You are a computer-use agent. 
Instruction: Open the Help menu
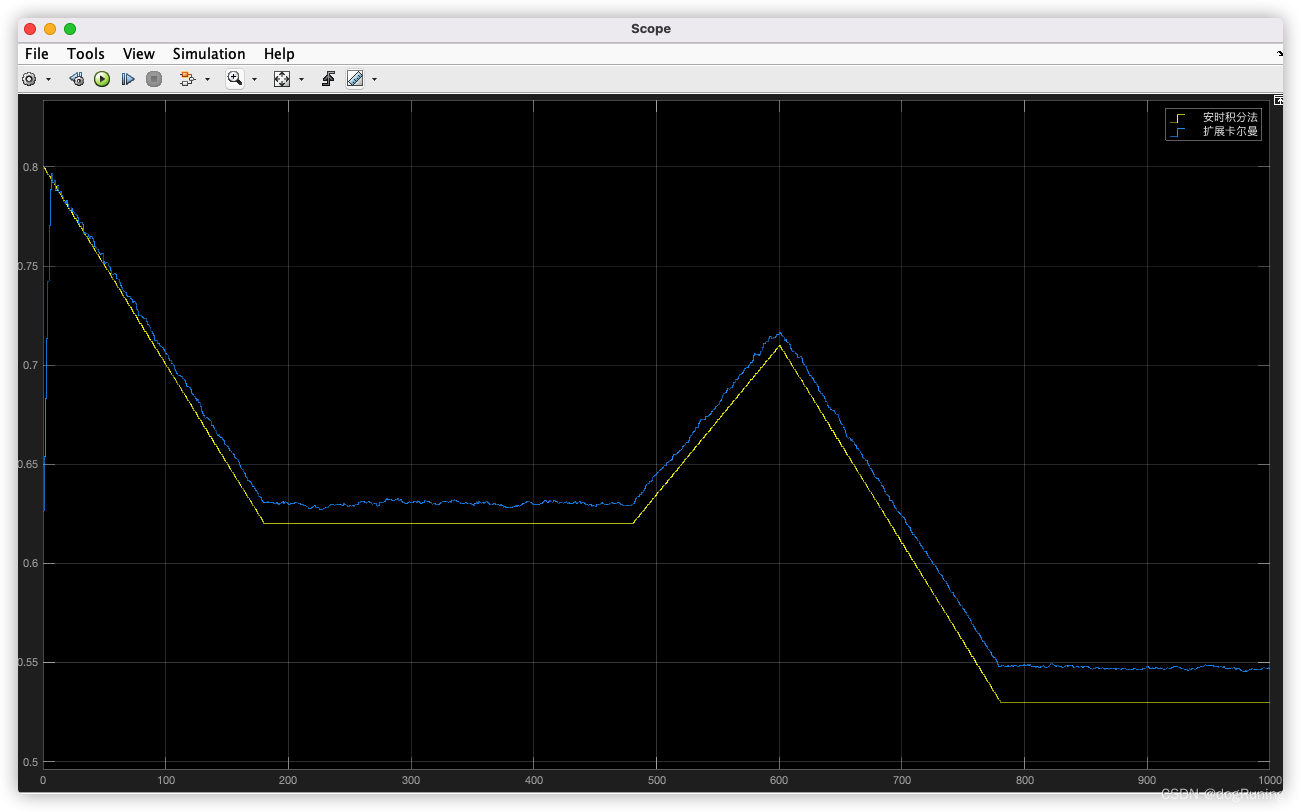pos(279,54)
